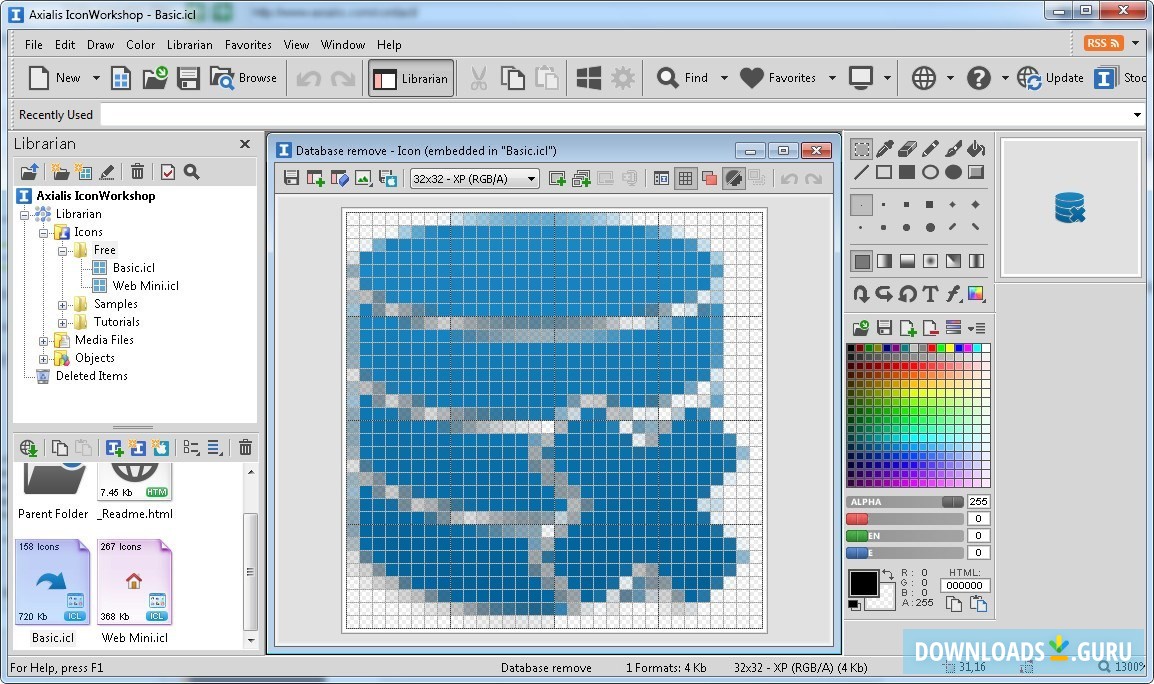Select the Eraser tool
The width and height of the screenshot is (1154, 684).
[907, 149]
